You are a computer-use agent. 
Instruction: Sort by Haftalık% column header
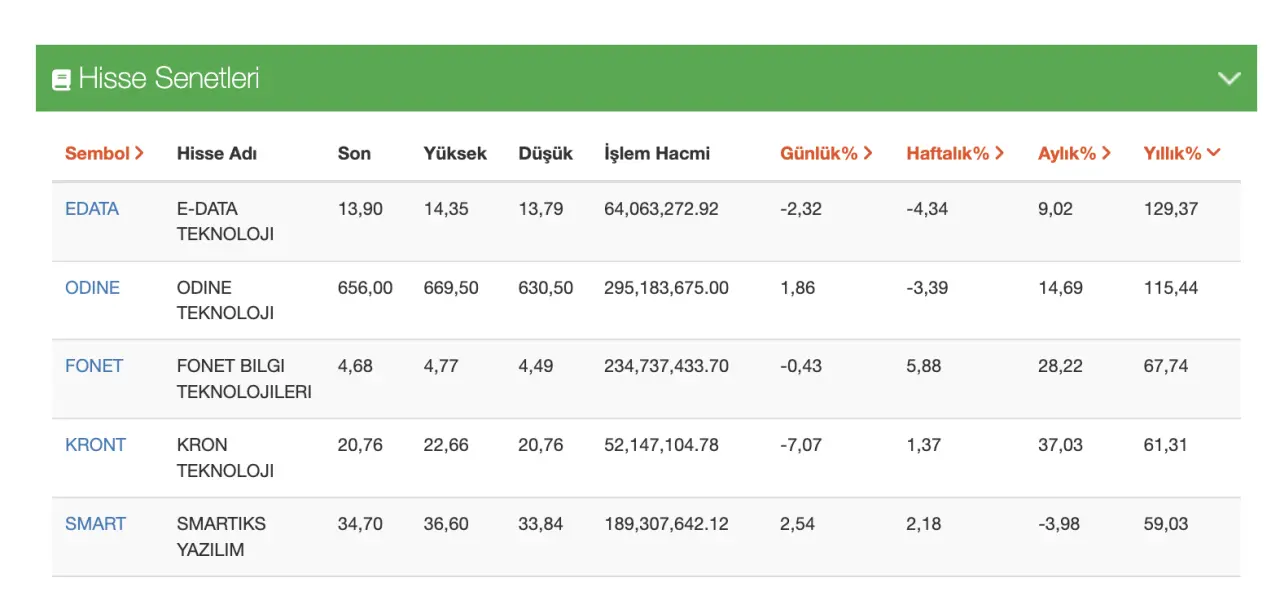click(955, 153)
